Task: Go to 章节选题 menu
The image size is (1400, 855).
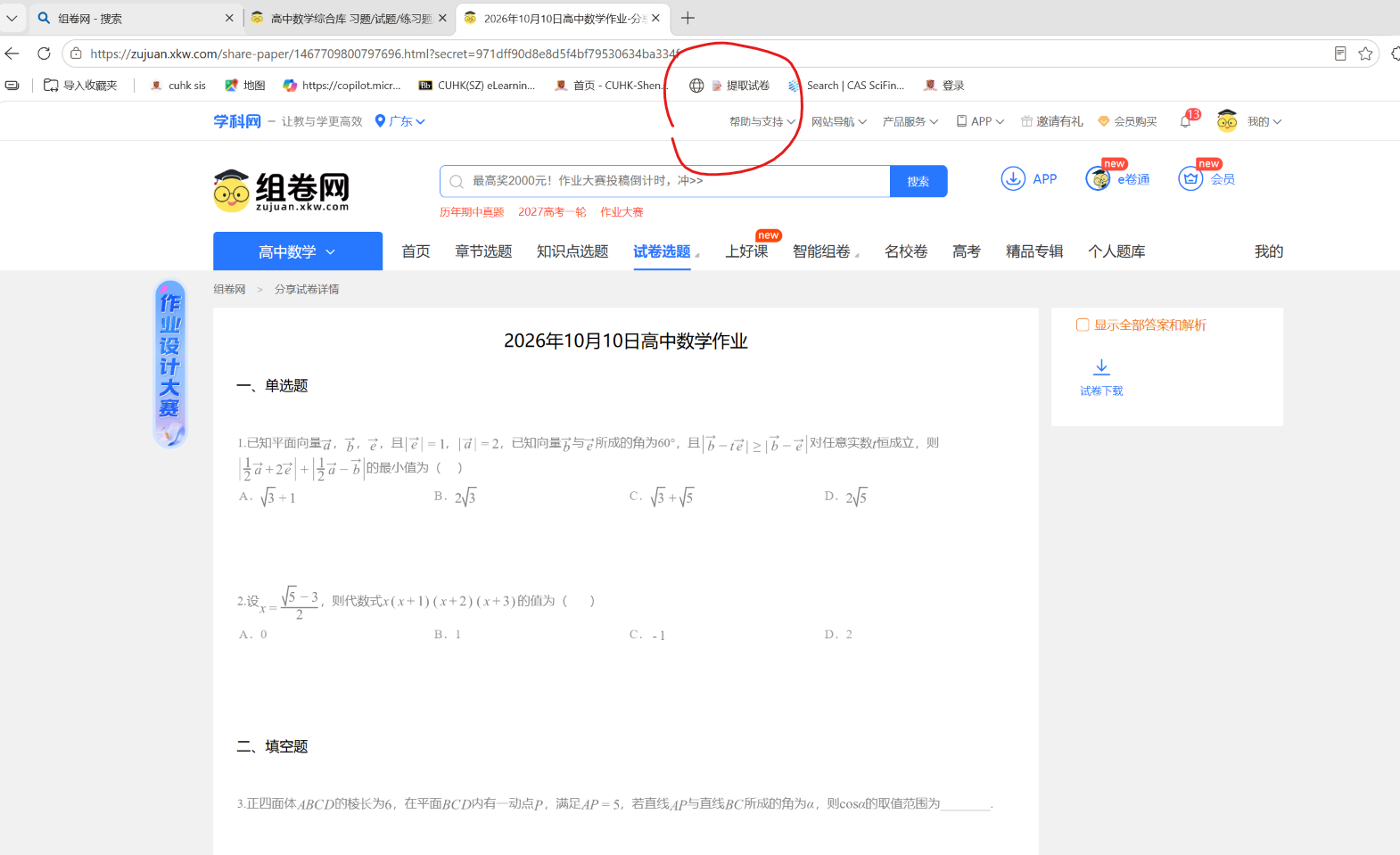Action: 483,251
